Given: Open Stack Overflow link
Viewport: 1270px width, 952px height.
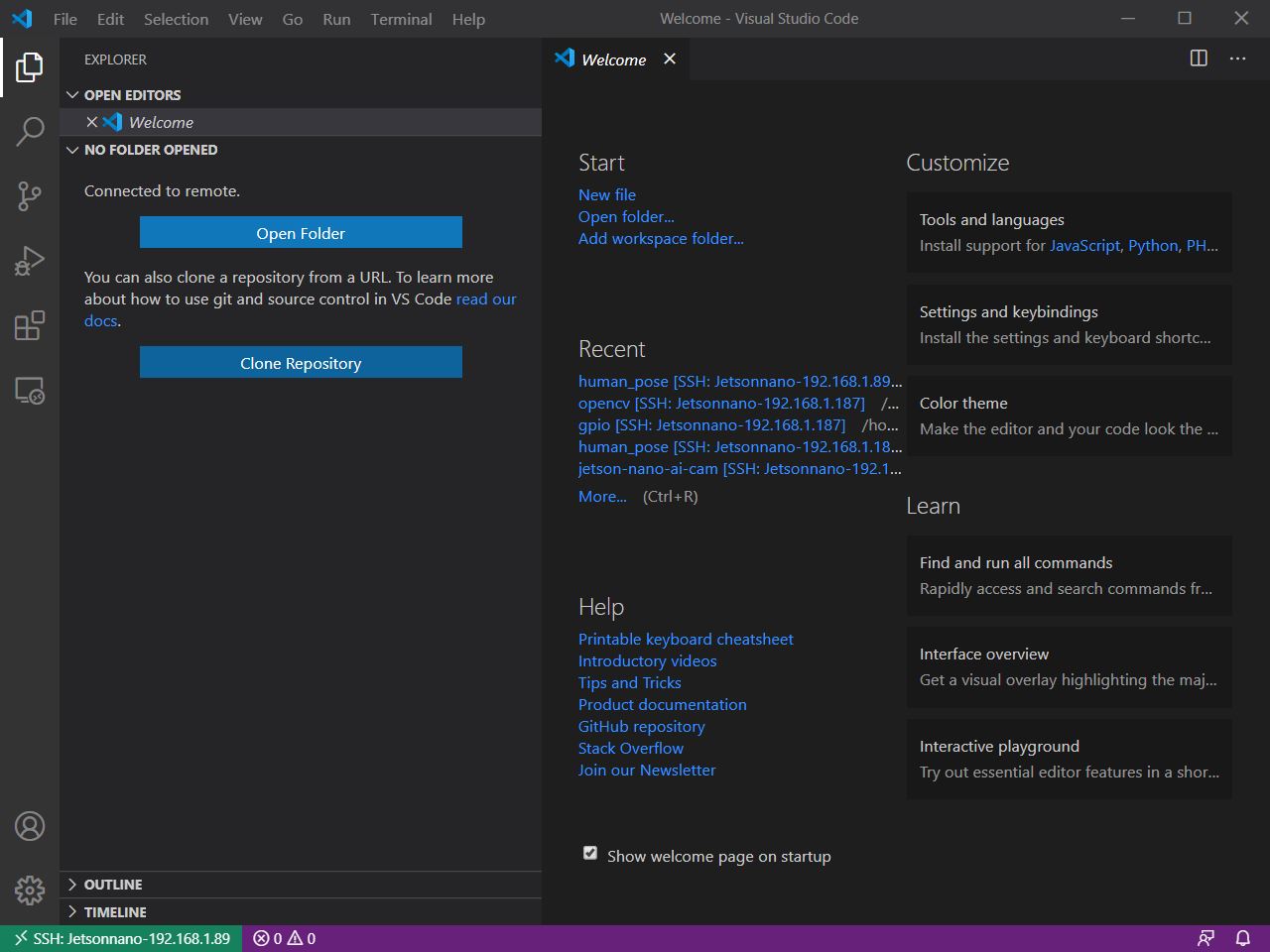Looking at the screenshot, I should 630,749.
